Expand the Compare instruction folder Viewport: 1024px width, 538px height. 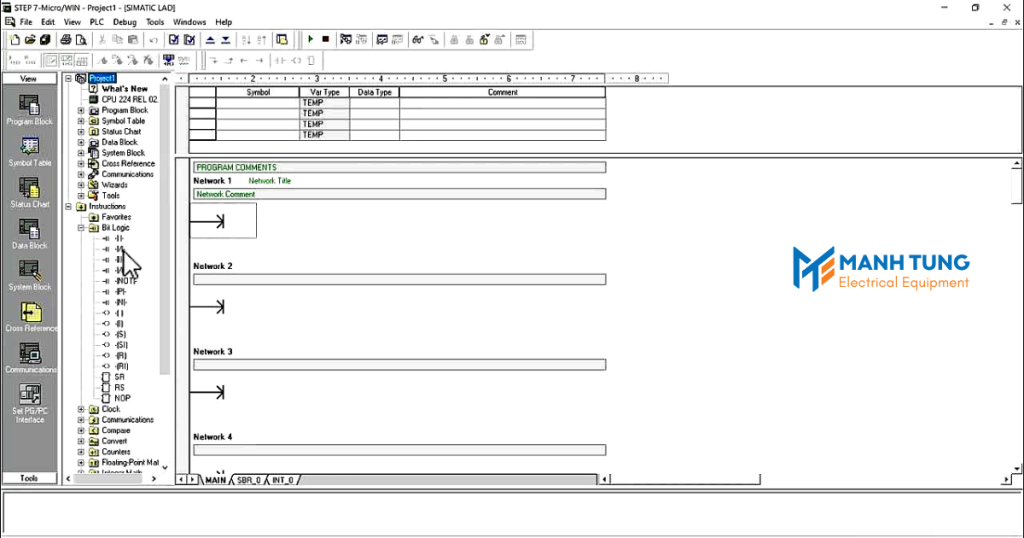click(x=81, y=430)
